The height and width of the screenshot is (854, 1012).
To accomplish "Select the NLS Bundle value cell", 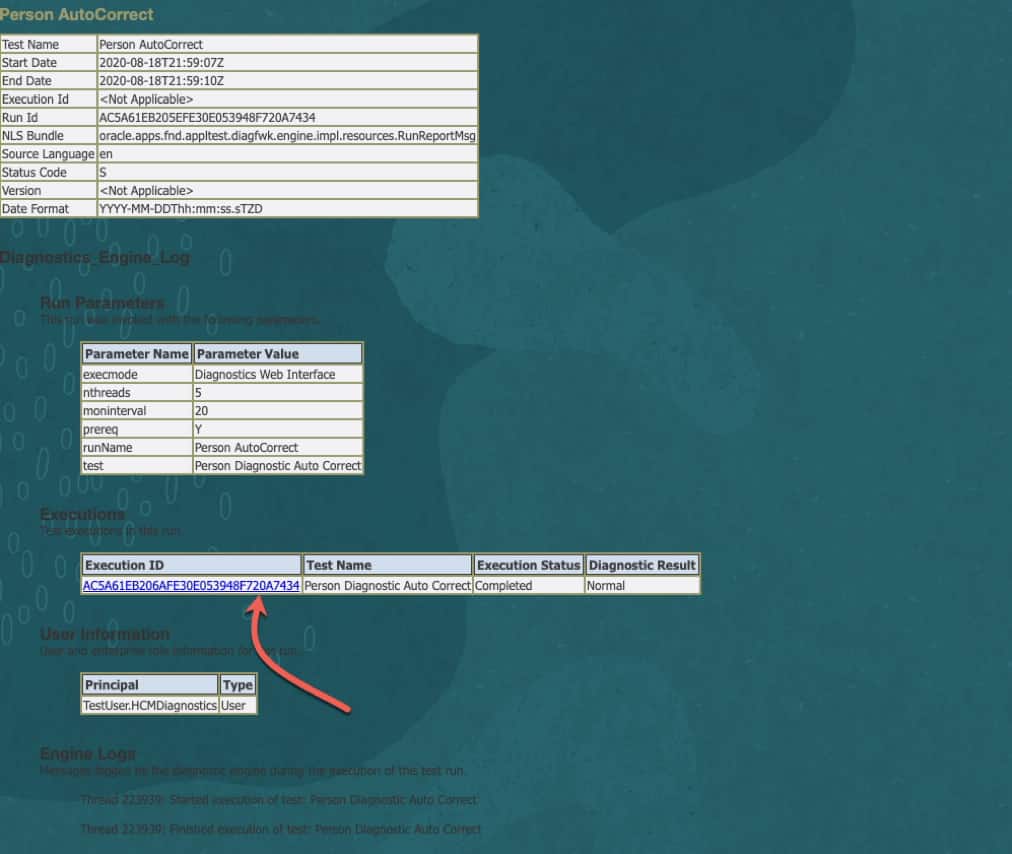I will (x=287, y=136).
